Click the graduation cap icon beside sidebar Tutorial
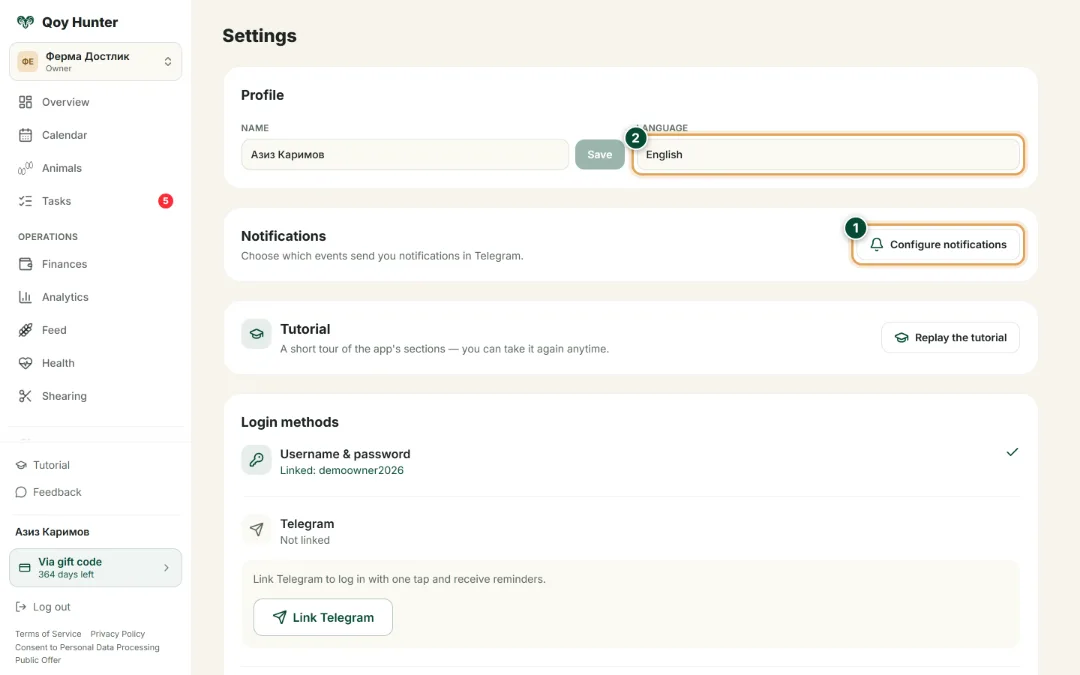 point(21,465)
